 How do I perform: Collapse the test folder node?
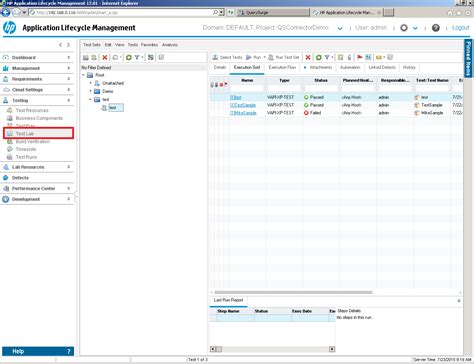point(90,99)
